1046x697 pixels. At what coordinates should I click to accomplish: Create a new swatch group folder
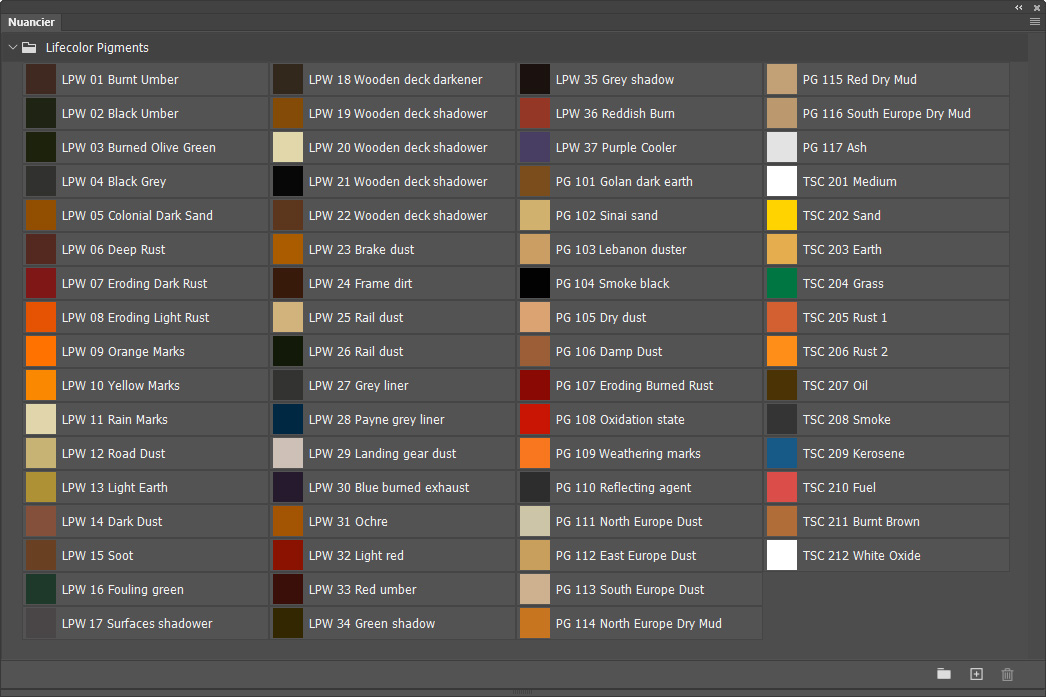[943, 674]
